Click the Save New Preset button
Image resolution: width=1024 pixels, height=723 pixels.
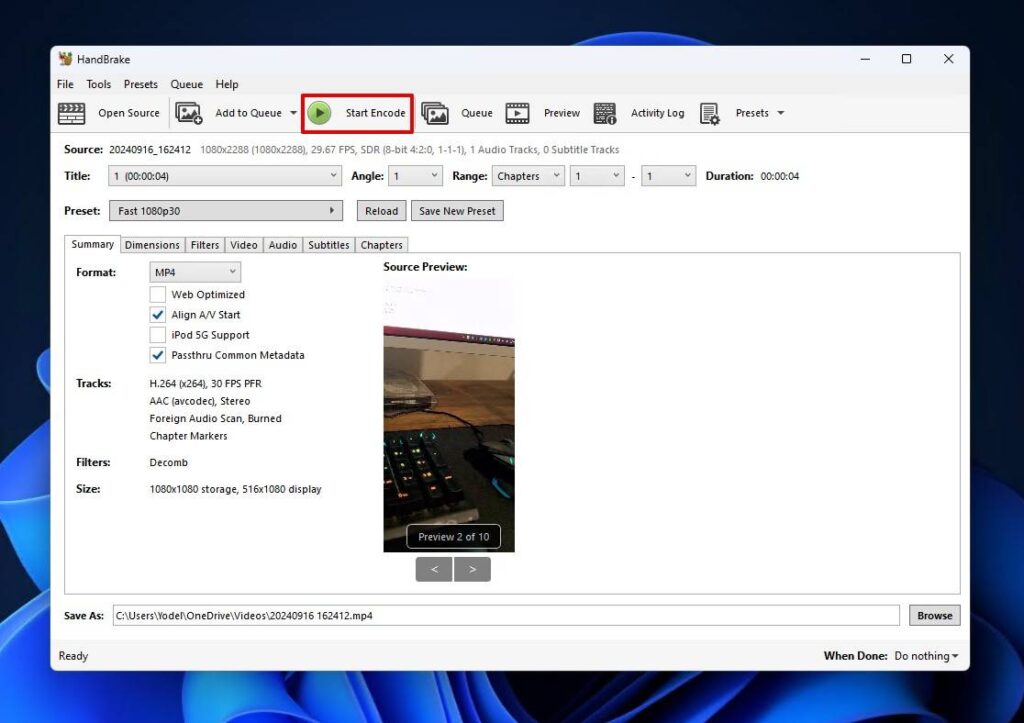[x=457, y=211]
